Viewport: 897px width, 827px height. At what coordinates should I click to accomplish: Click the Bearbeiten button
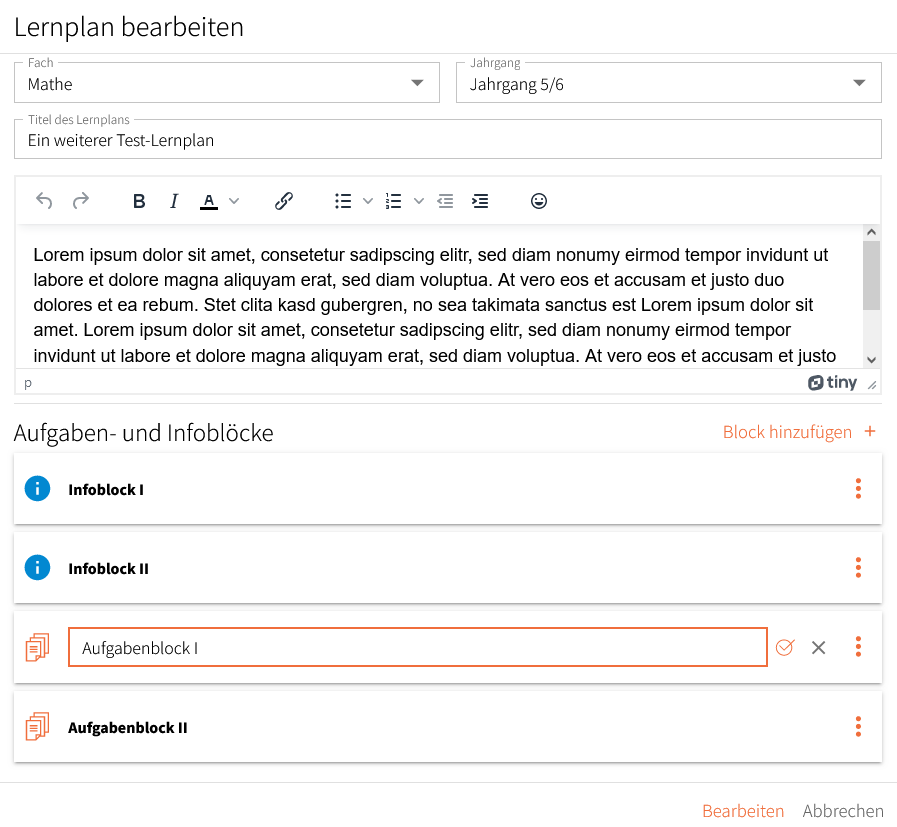[x=743, y=810]
